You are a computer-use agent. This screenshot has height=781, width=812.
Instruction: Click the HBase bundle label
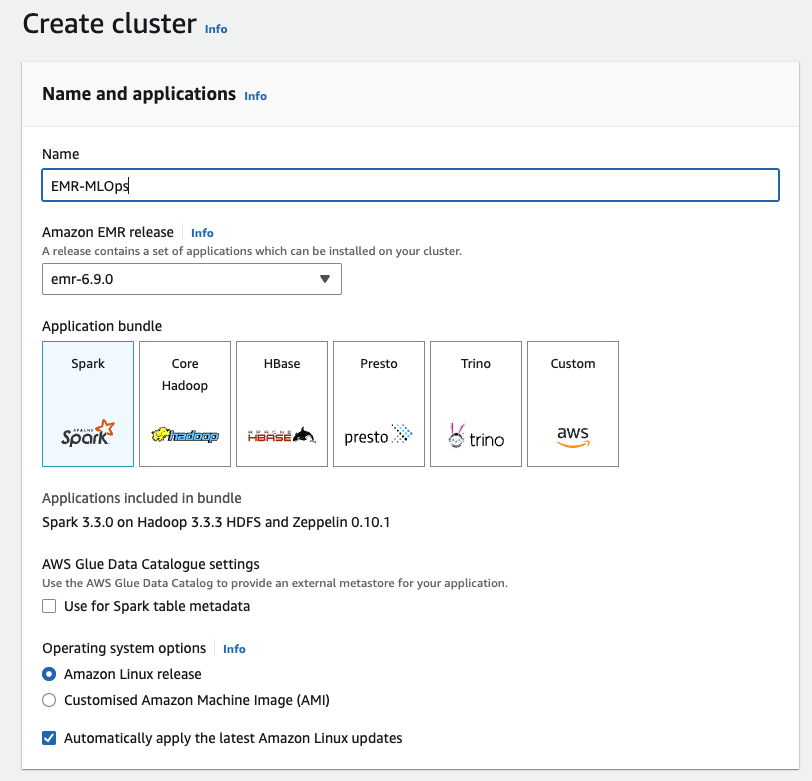pos(282,364)
